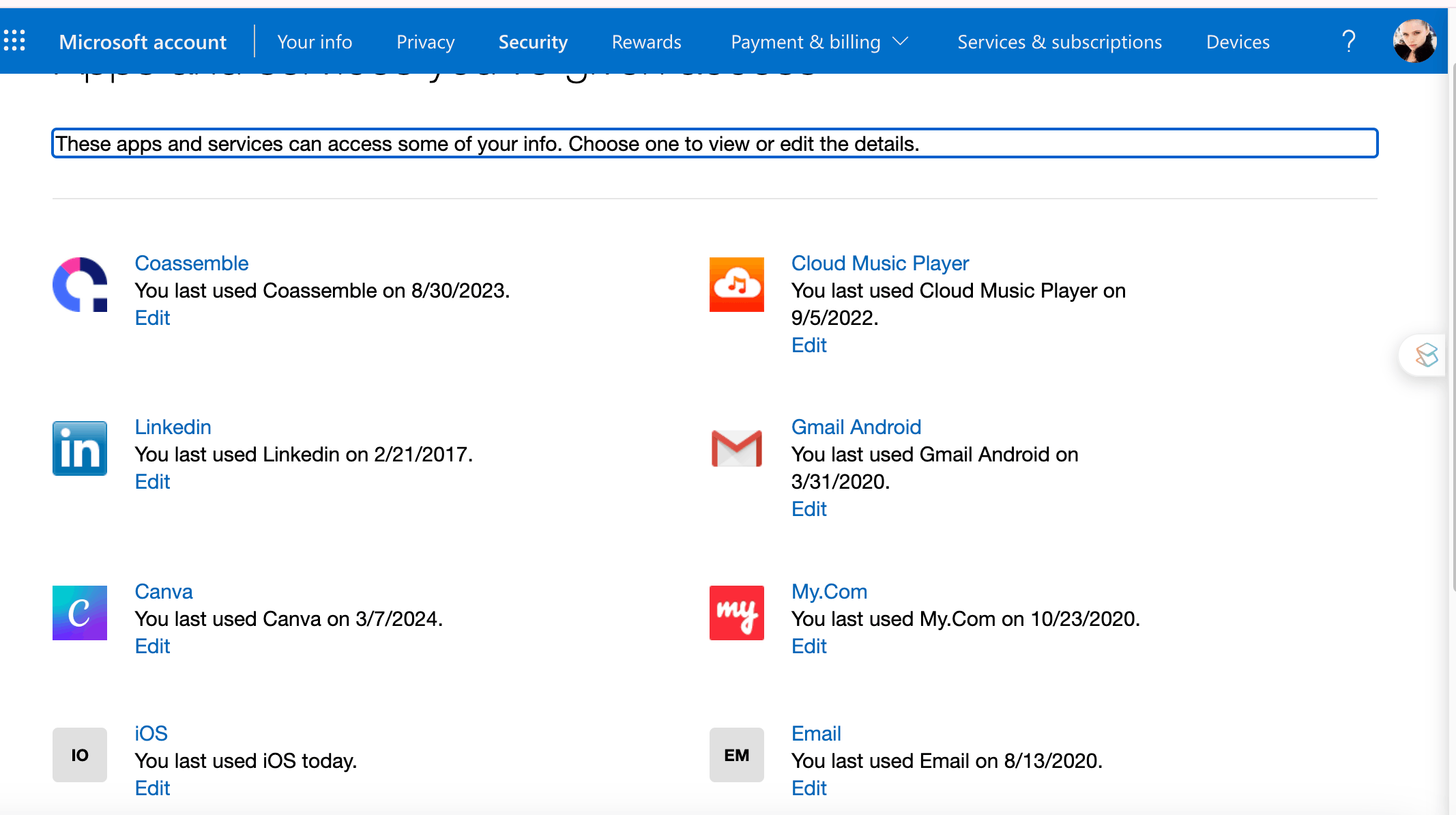Open the Canva app details link
Image resolution: width=1456 pixels, height=815 pixels.
click(164, 592)
